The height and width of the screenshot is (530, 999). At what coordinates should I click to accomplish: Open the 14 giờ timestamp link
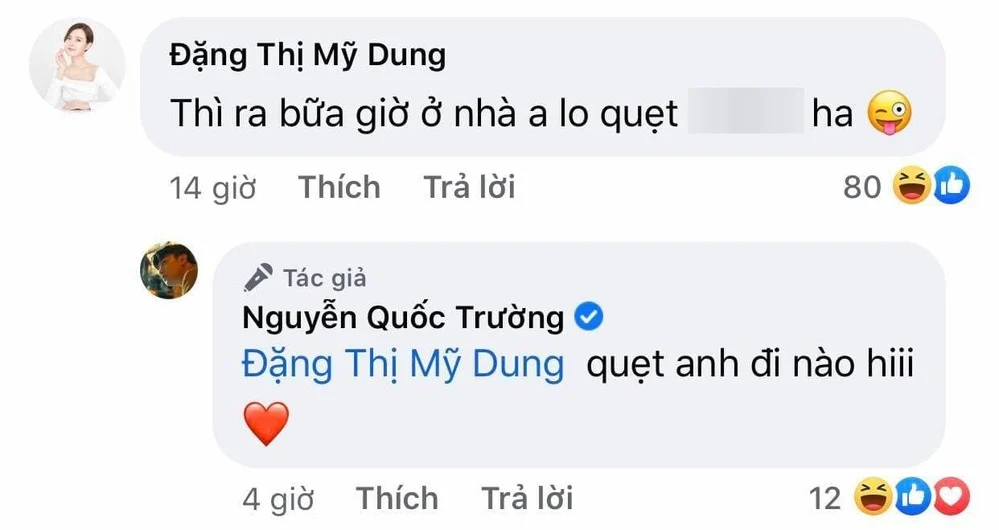pos(213,187)
